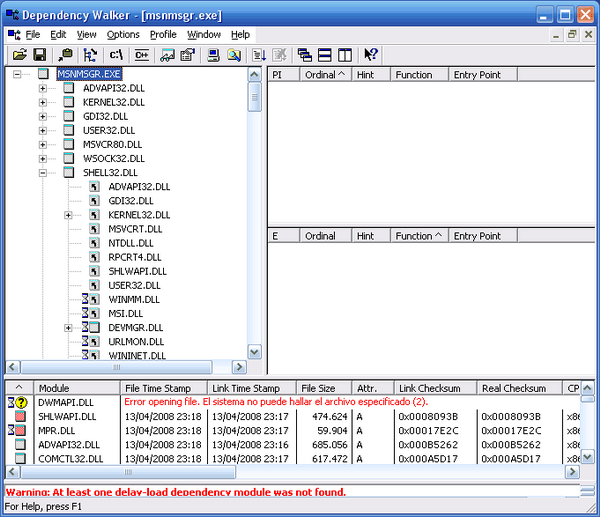Open the System Information computer icon

pyautogui.click(x=213, y=55)
